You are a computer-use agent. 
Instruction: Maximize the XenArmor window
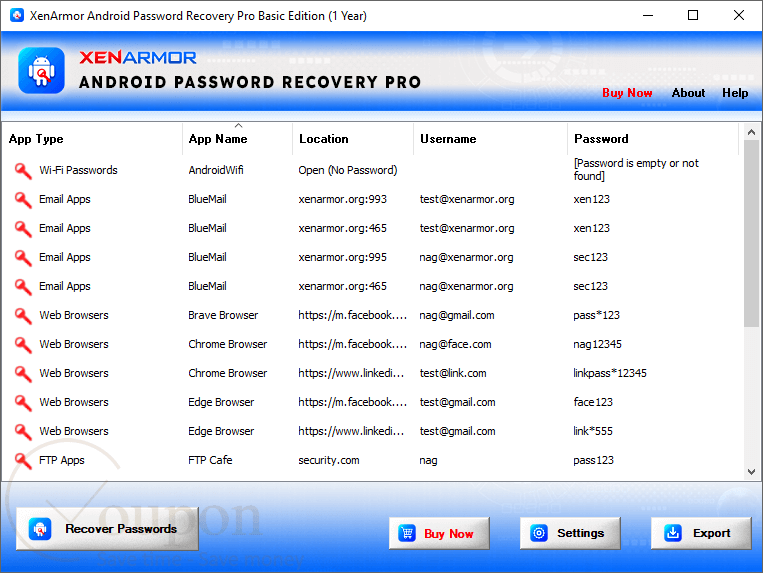692,16
